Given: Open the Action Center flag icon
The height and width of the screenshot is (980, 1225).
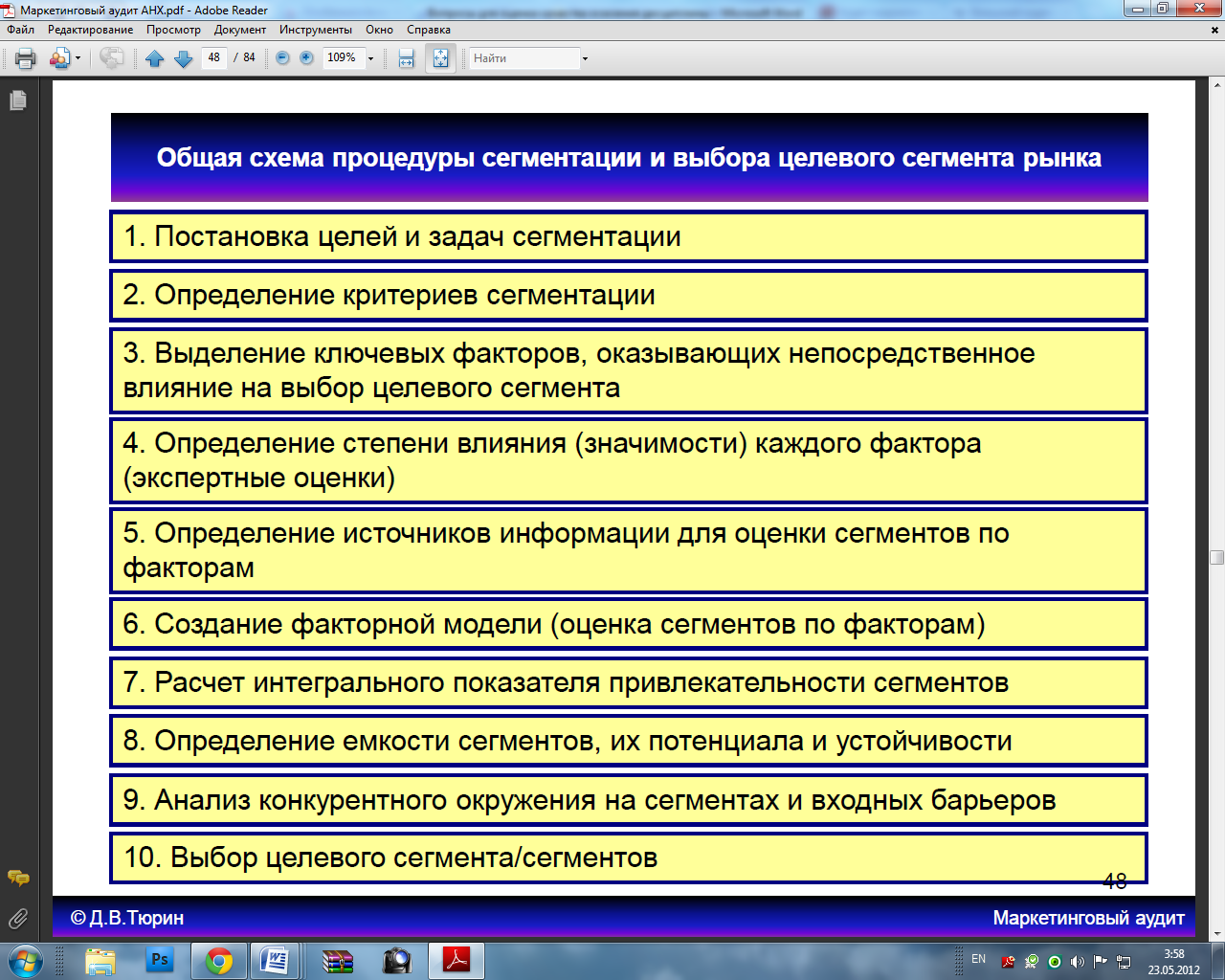Looking at the screenshot, I should pyautogui.click(x=1101, y=962).
